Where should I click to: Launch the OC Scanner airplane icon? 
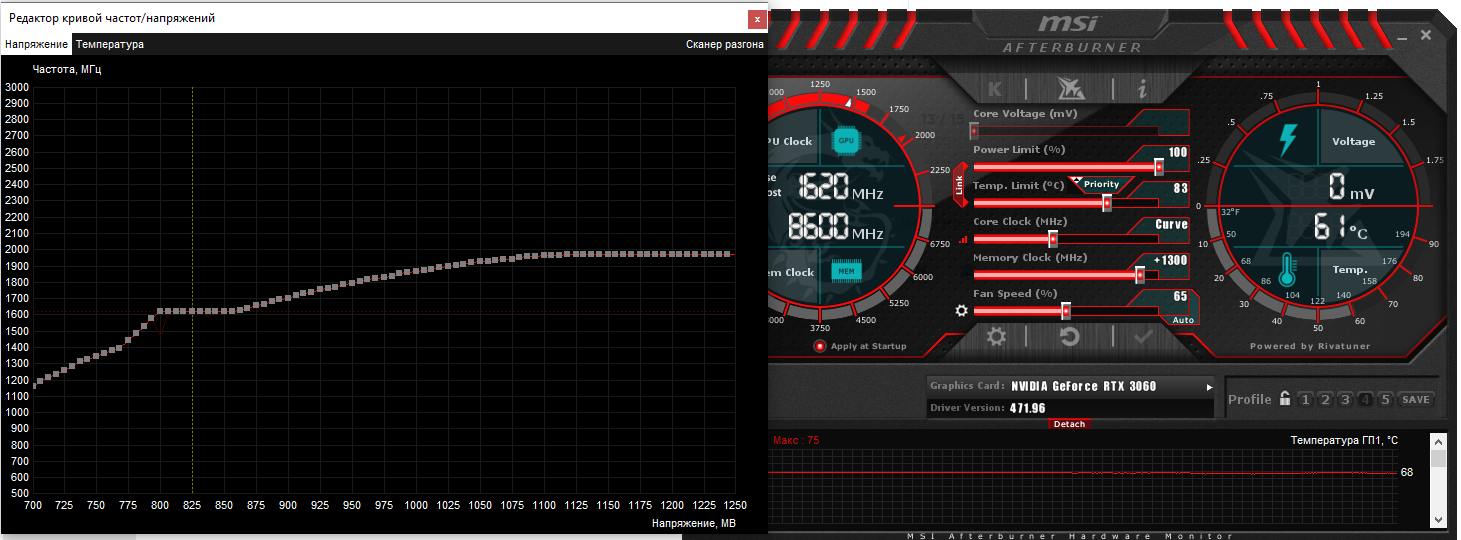click(1069, 88)
